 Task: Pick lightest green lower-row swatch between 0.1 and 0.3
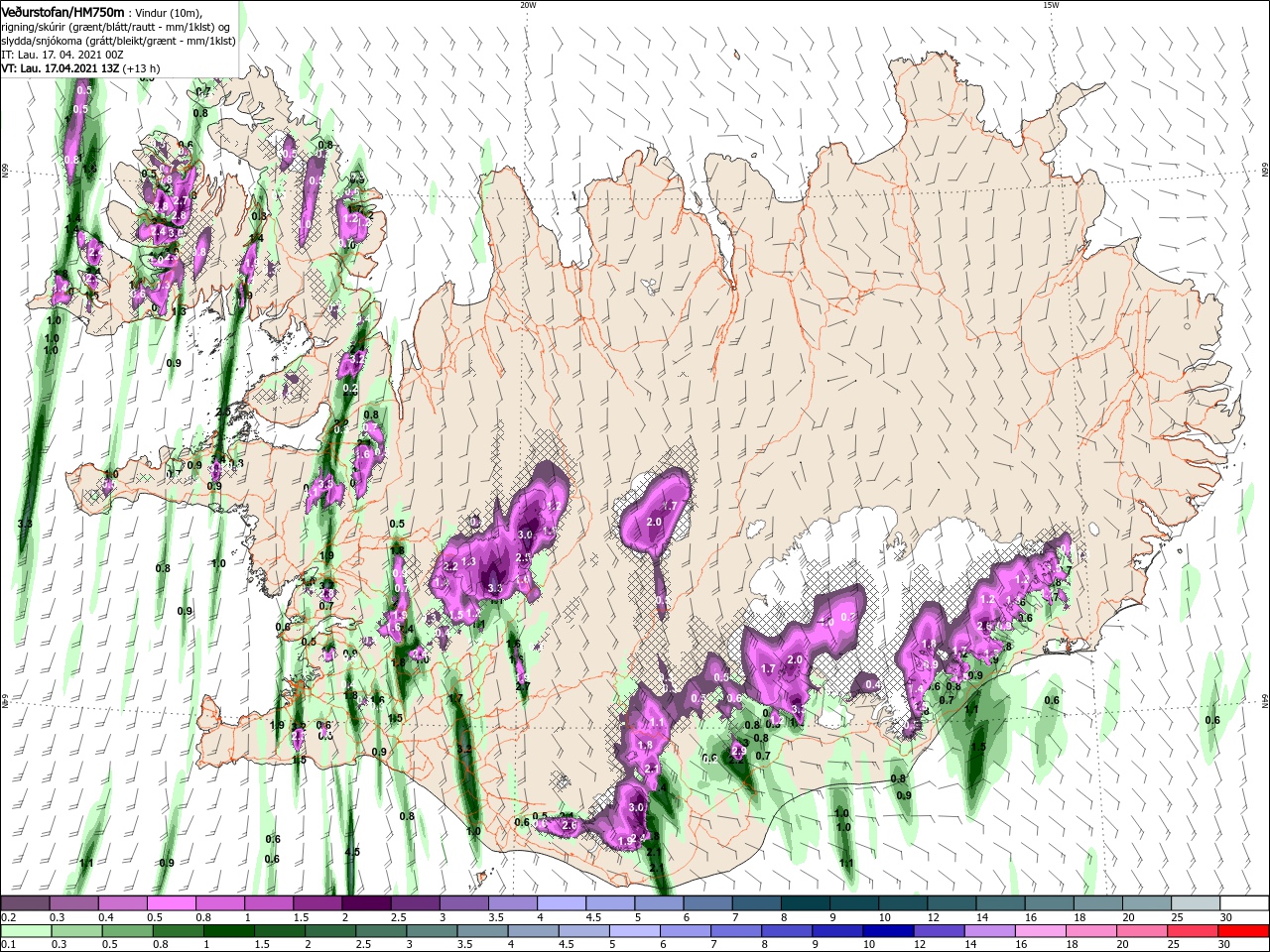point(25,931)
